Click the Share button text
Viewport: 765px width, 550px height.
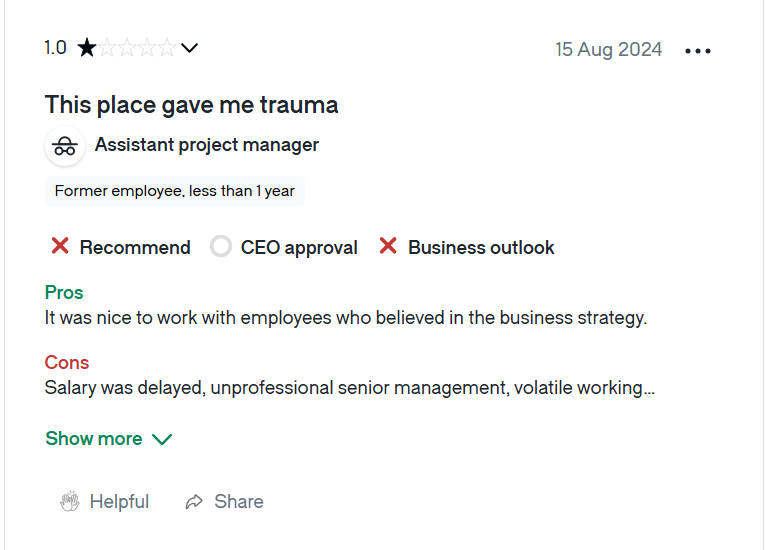[x=239, y=502]
